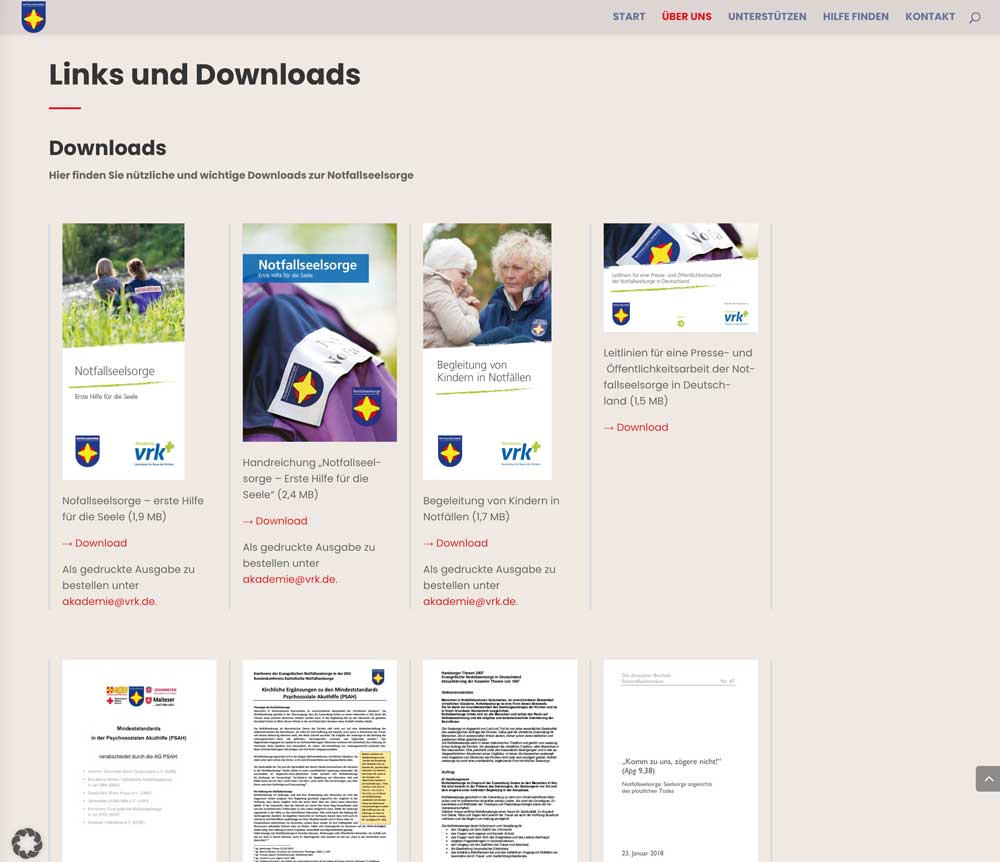
Task: Open the cookie settings gear icon
Action: (x=27, y=843)
